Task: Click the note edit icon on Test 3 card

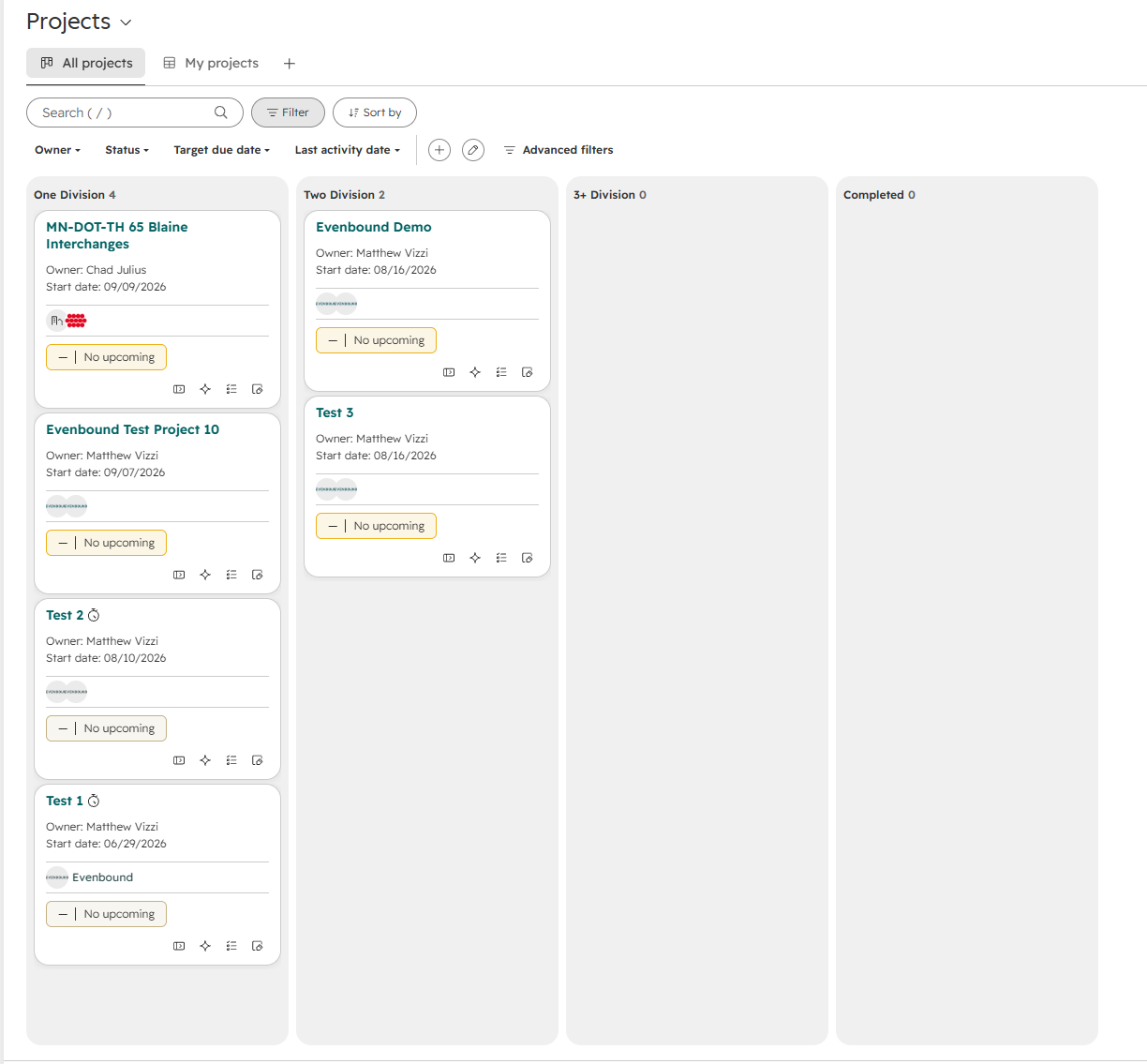Action: tap(528, 558)
